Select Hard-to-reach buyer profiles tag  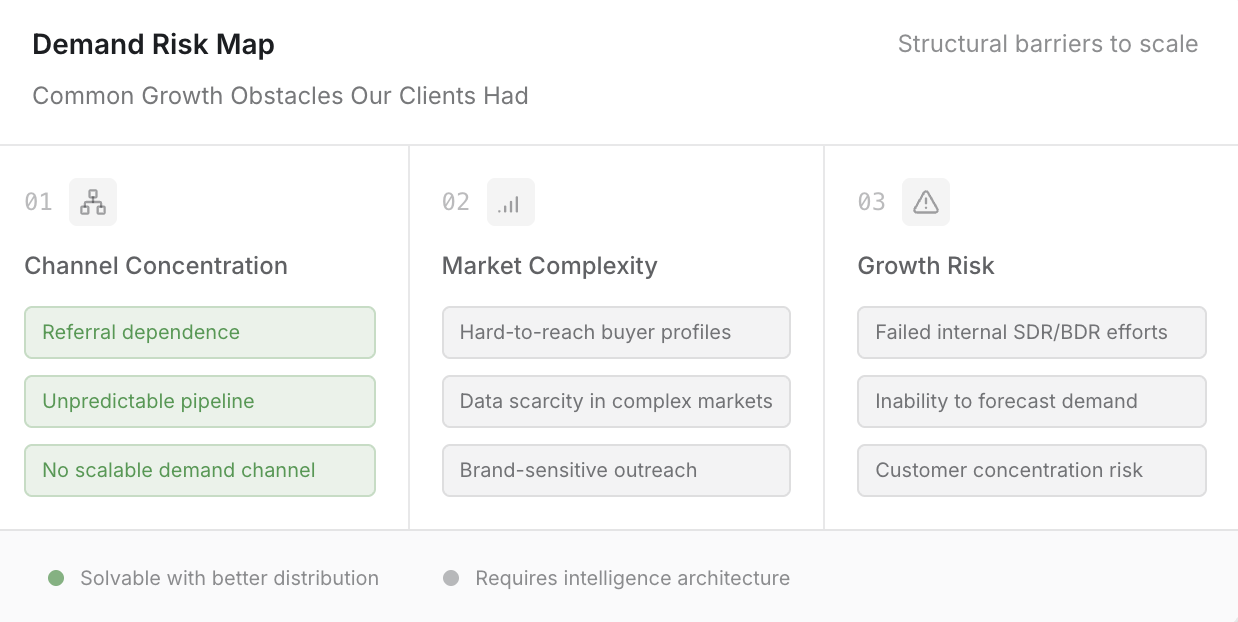tap(616, 332)
